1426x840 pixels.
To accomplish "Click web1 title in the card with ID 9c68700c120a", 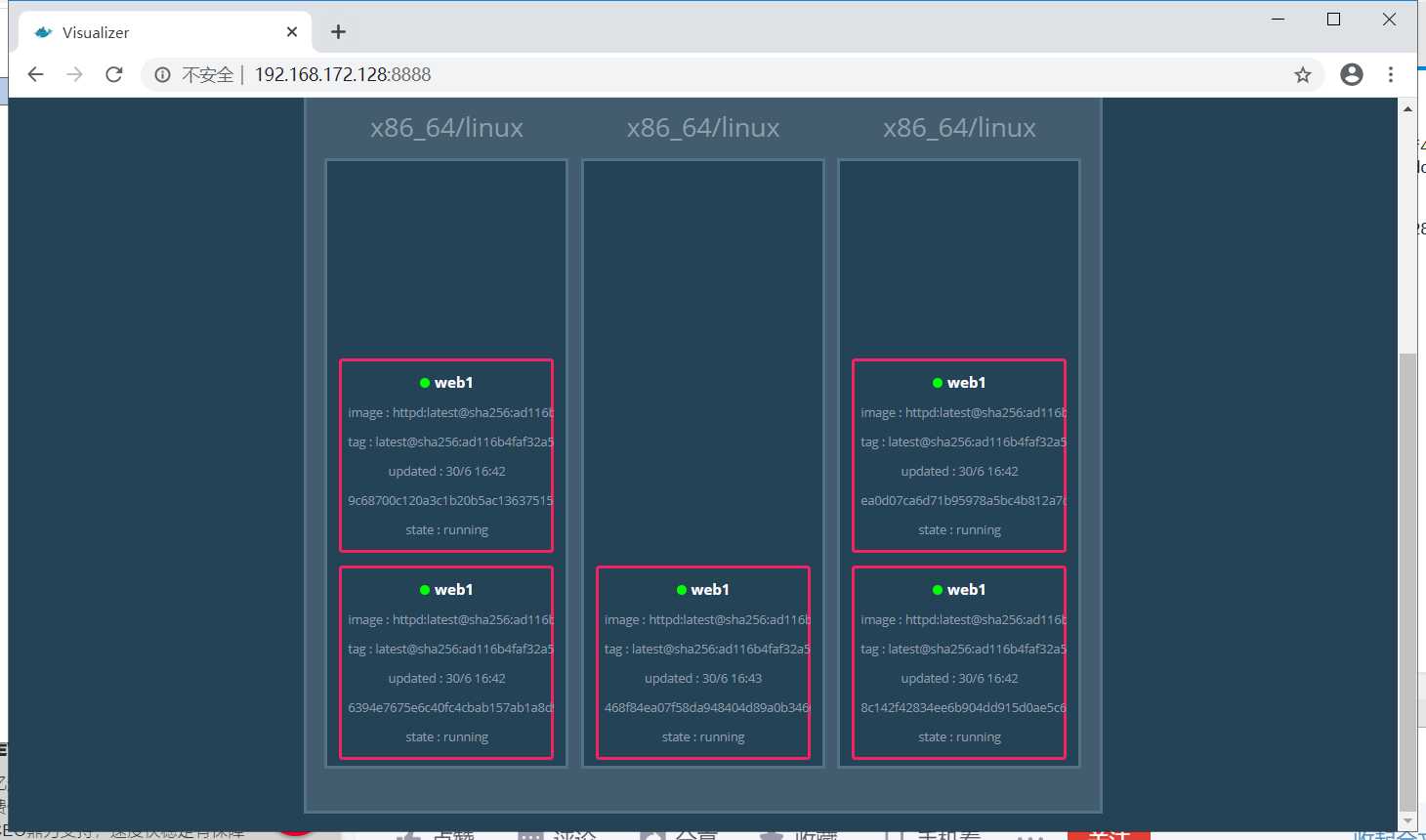I will pyautogui.click(x=453, y=383).
